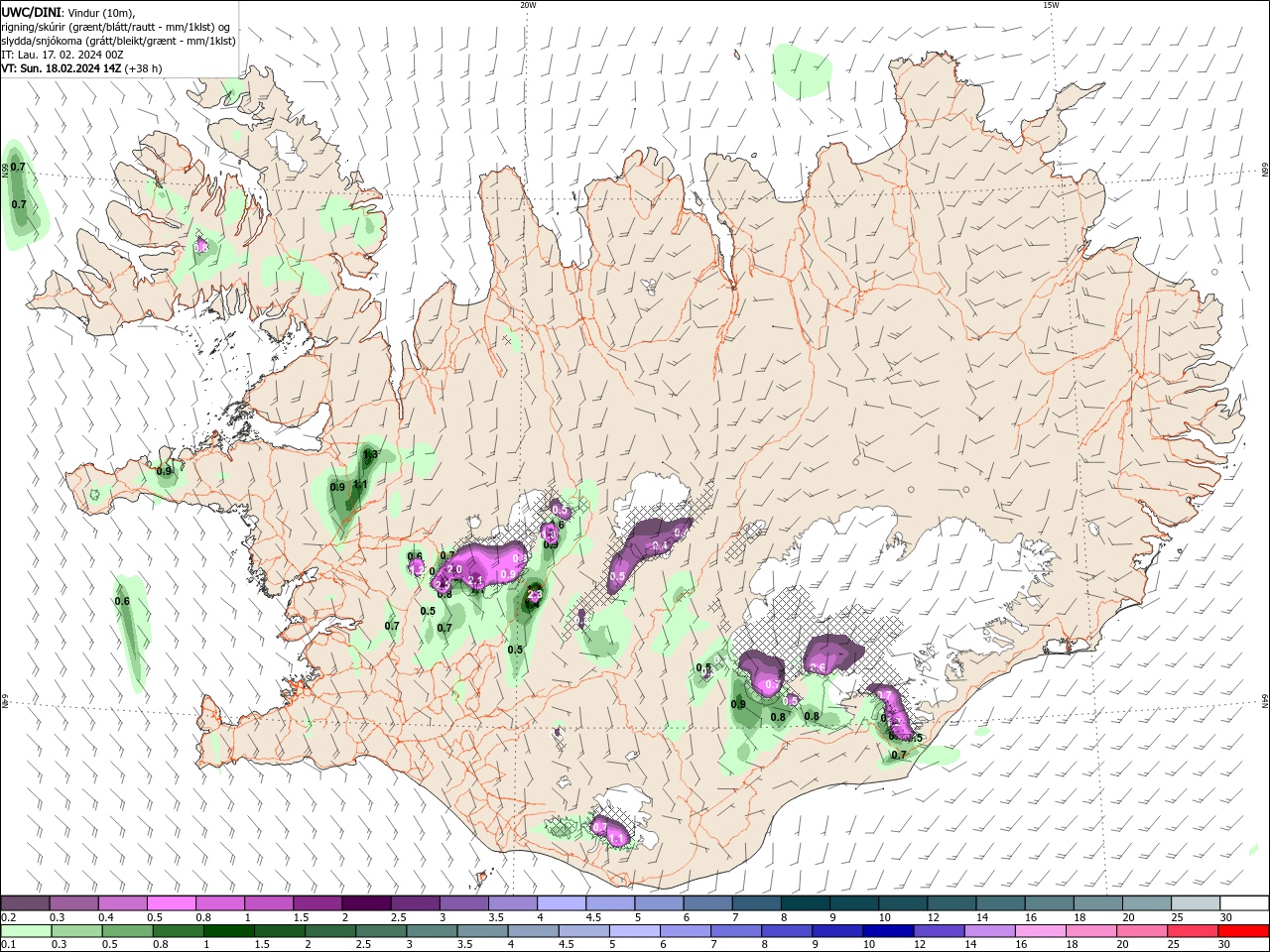The width and height of the screenshot is (1270, 952).
Task: Pick the violet 12 legend swatch
Action: pos(940,931)
